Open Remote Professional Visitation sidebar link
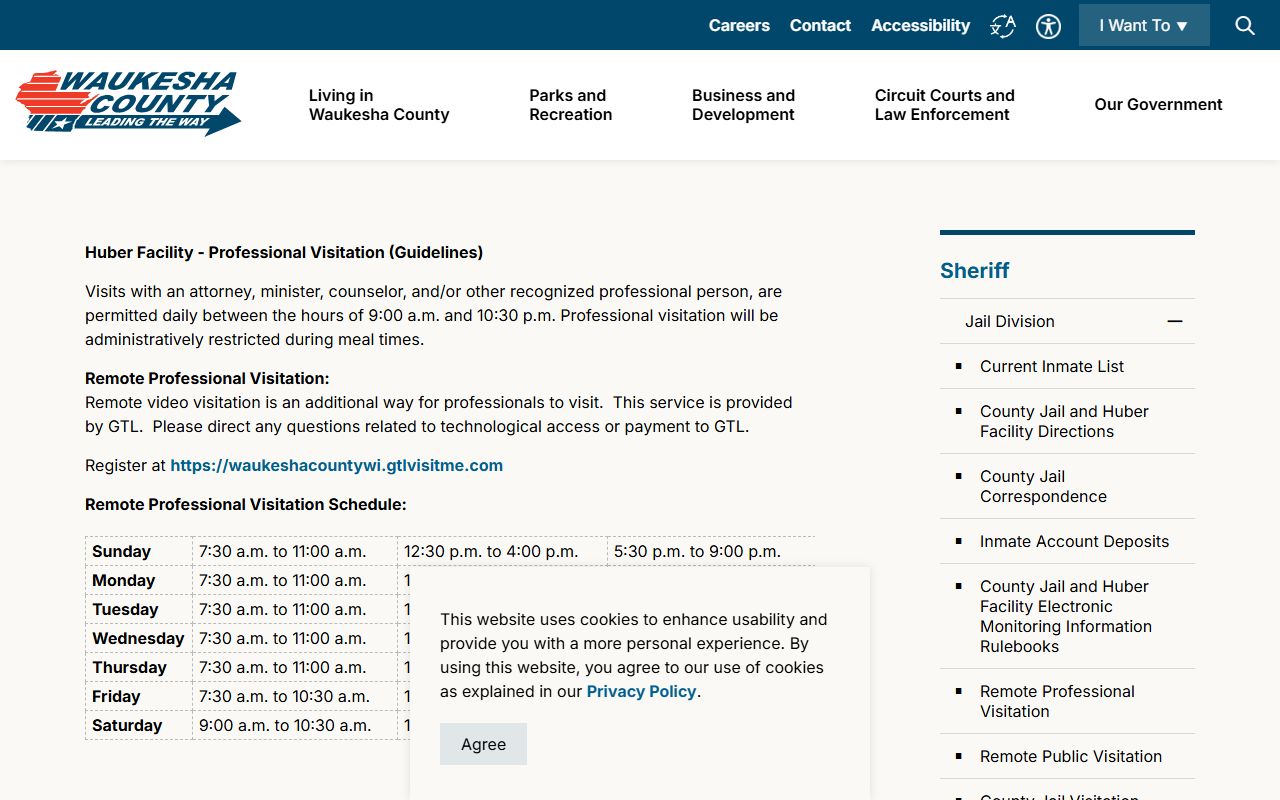Screen dimensions: 1280x800 pos(1057,701)
